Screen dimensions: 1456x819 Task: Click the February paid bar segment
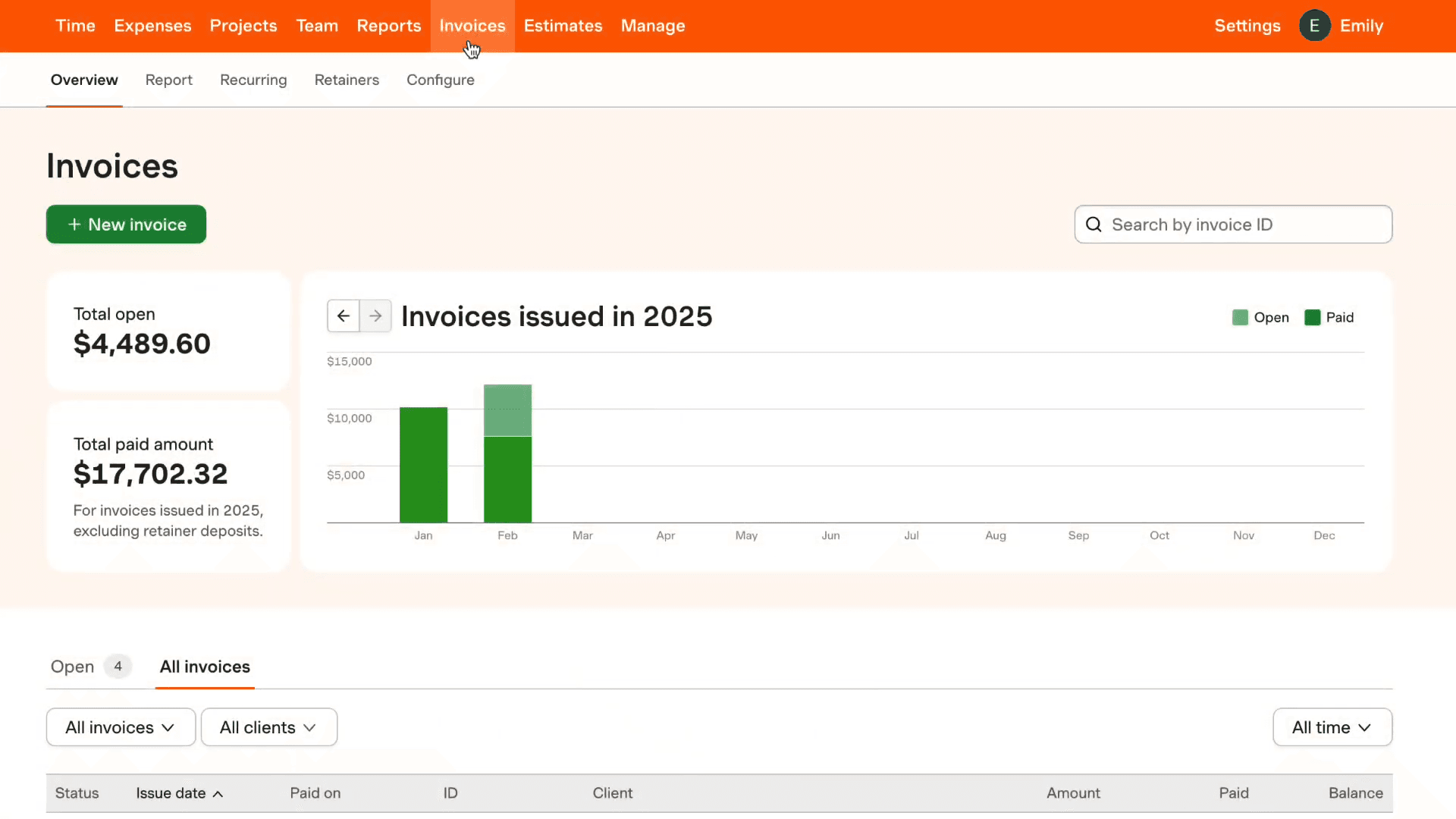pyautogui.click(x=507, y=479)
